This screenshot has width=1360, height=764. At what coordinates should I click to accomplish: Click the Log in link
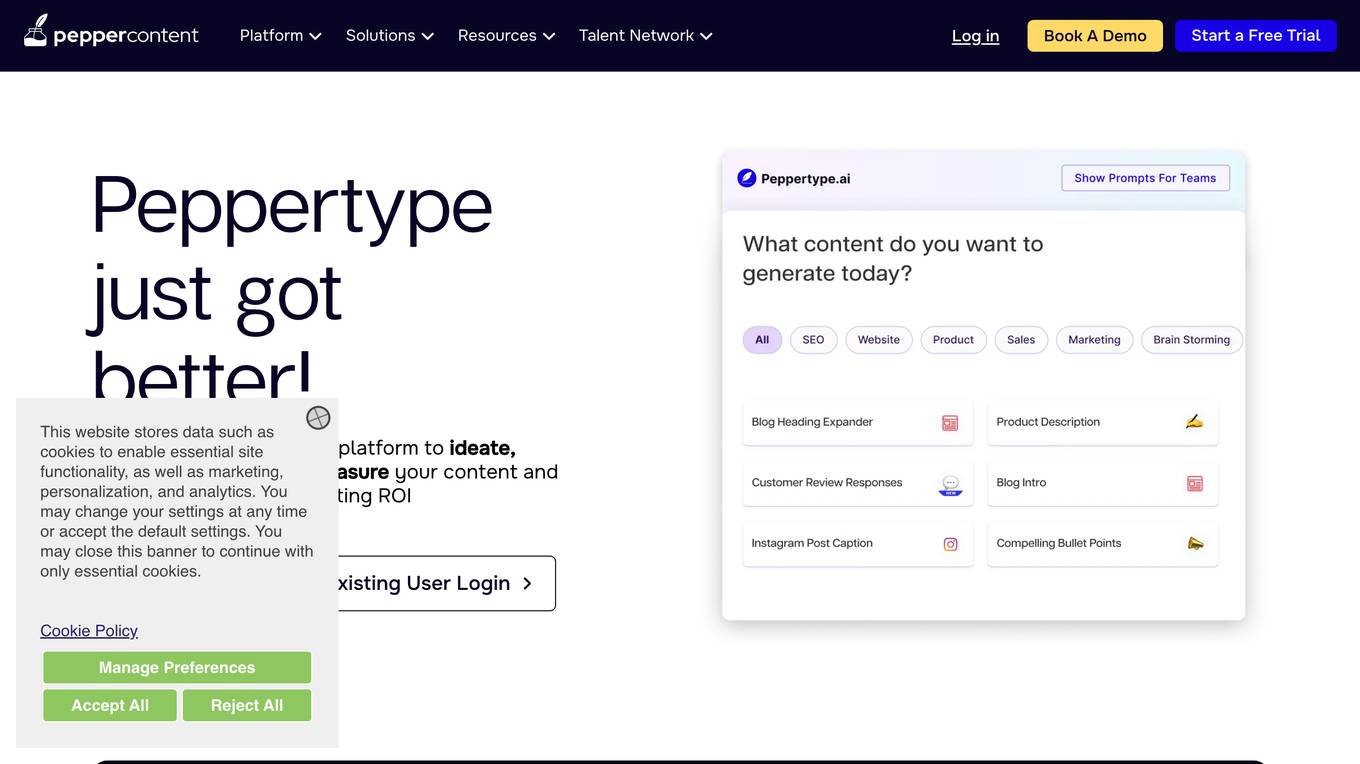975,36
